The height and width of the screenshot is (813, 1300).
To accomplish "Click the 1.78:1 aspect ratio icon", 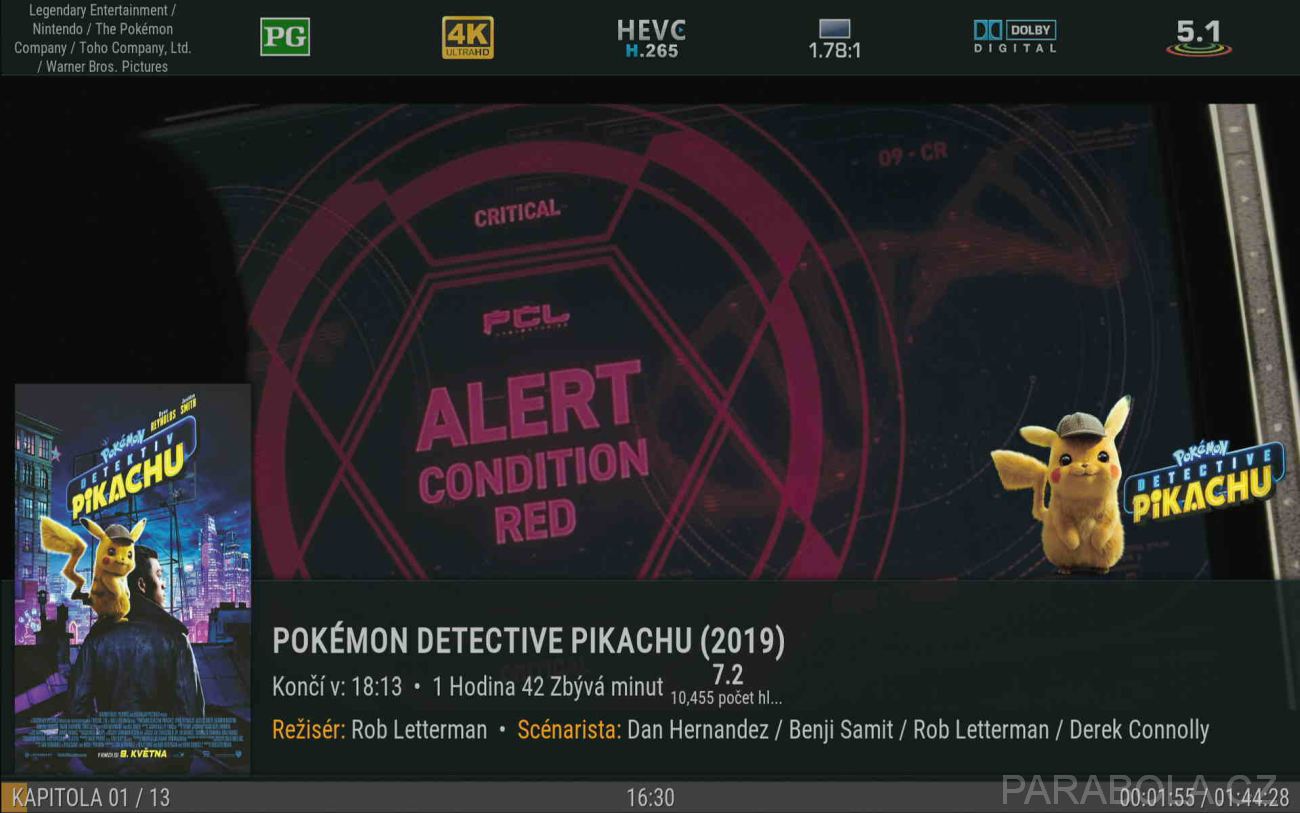I will point(834,38).
